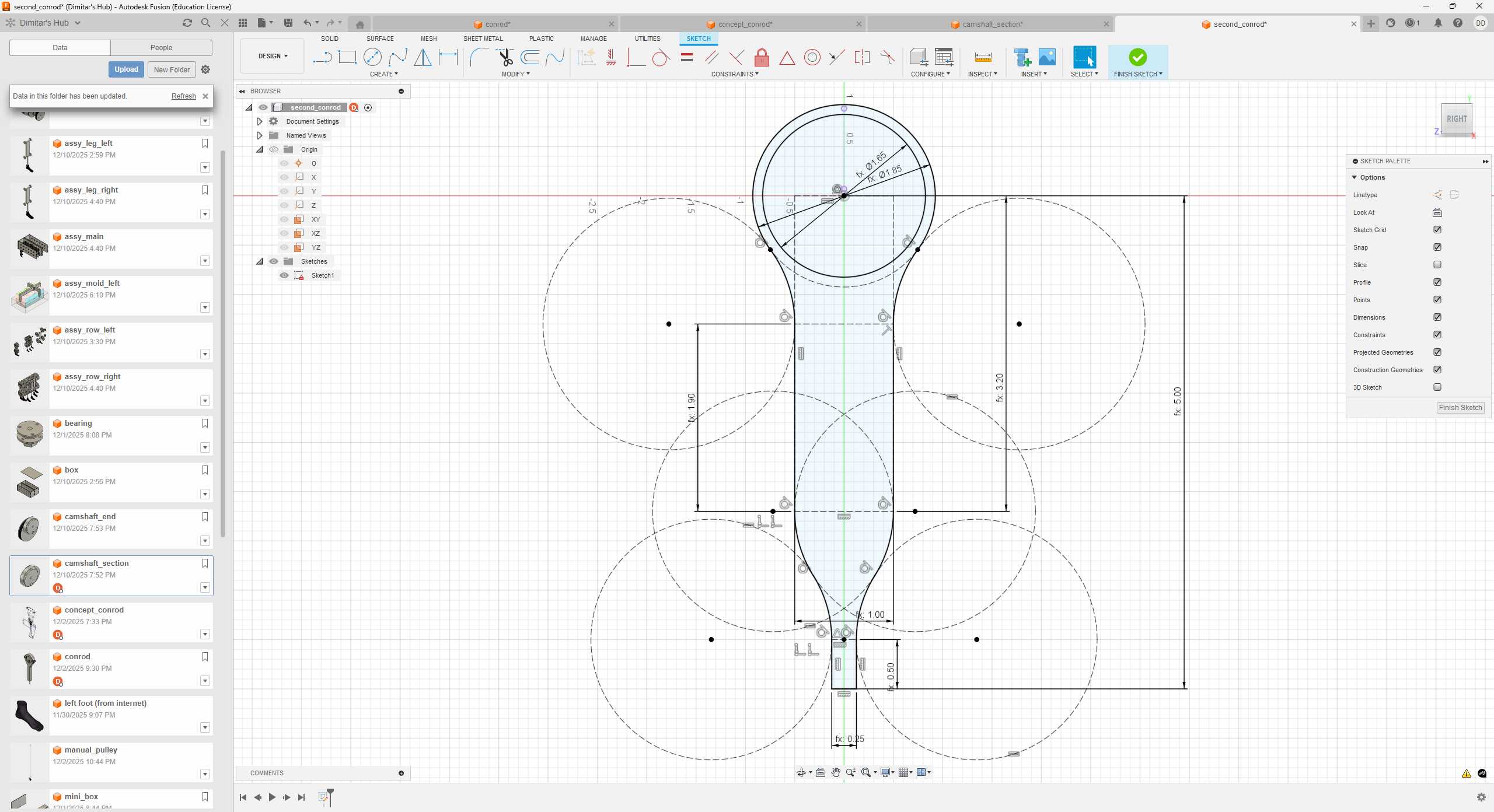Image resolution: width=1494 pixels, height=812 pixels.
Task: Apply the Equal constraint
Action: (686, 57)
